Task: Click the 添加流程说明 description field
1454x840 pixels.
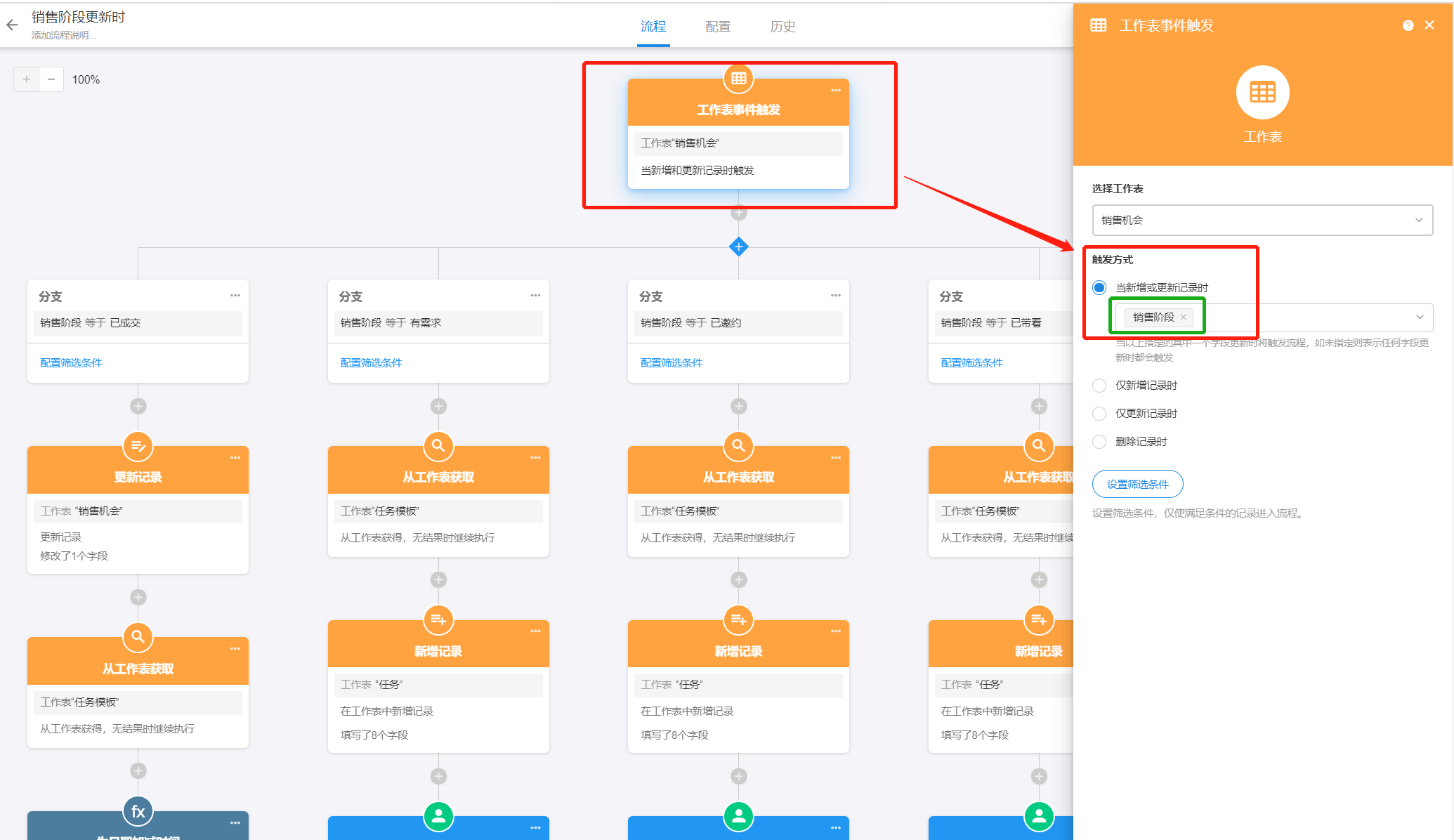Action: [64, 36]
